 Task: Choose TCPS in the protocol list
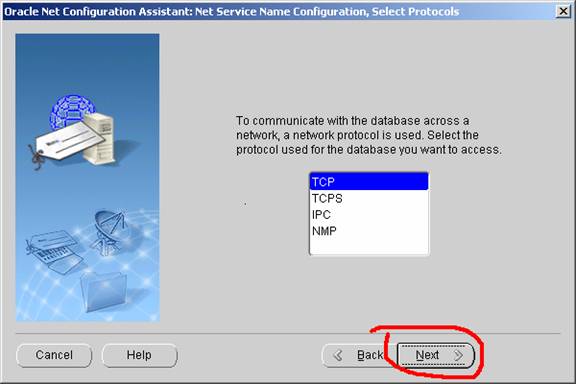(369, 198)
